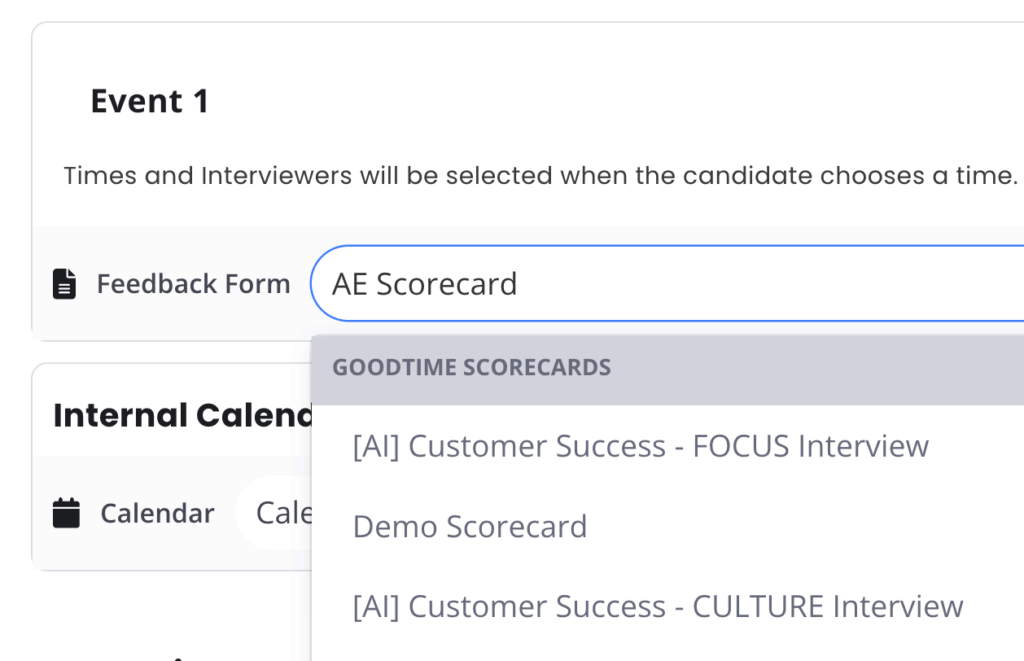The image size is (1024, 661).
Task: Click the Times and Interviewers description text
Action: [540, 176]
